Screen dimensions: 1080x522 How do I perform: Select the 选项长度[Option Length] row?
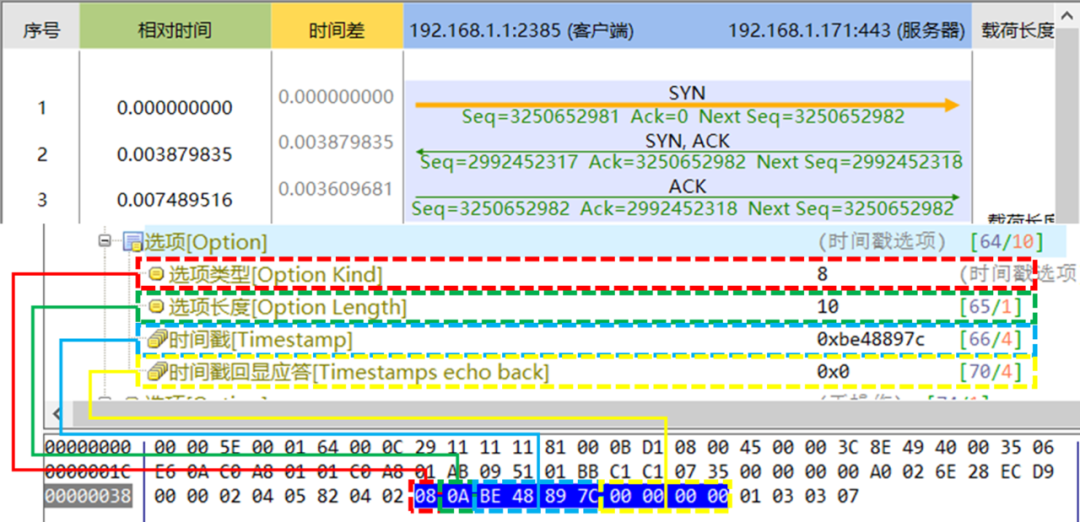point(586,307)
